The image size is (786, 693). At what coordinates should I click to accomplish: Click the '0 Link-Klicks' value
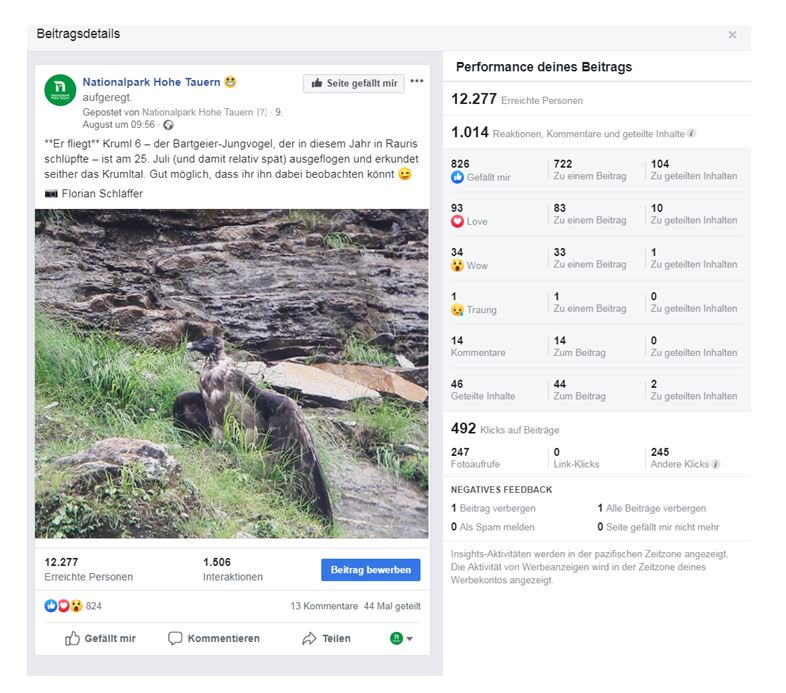tap(576, 458)
